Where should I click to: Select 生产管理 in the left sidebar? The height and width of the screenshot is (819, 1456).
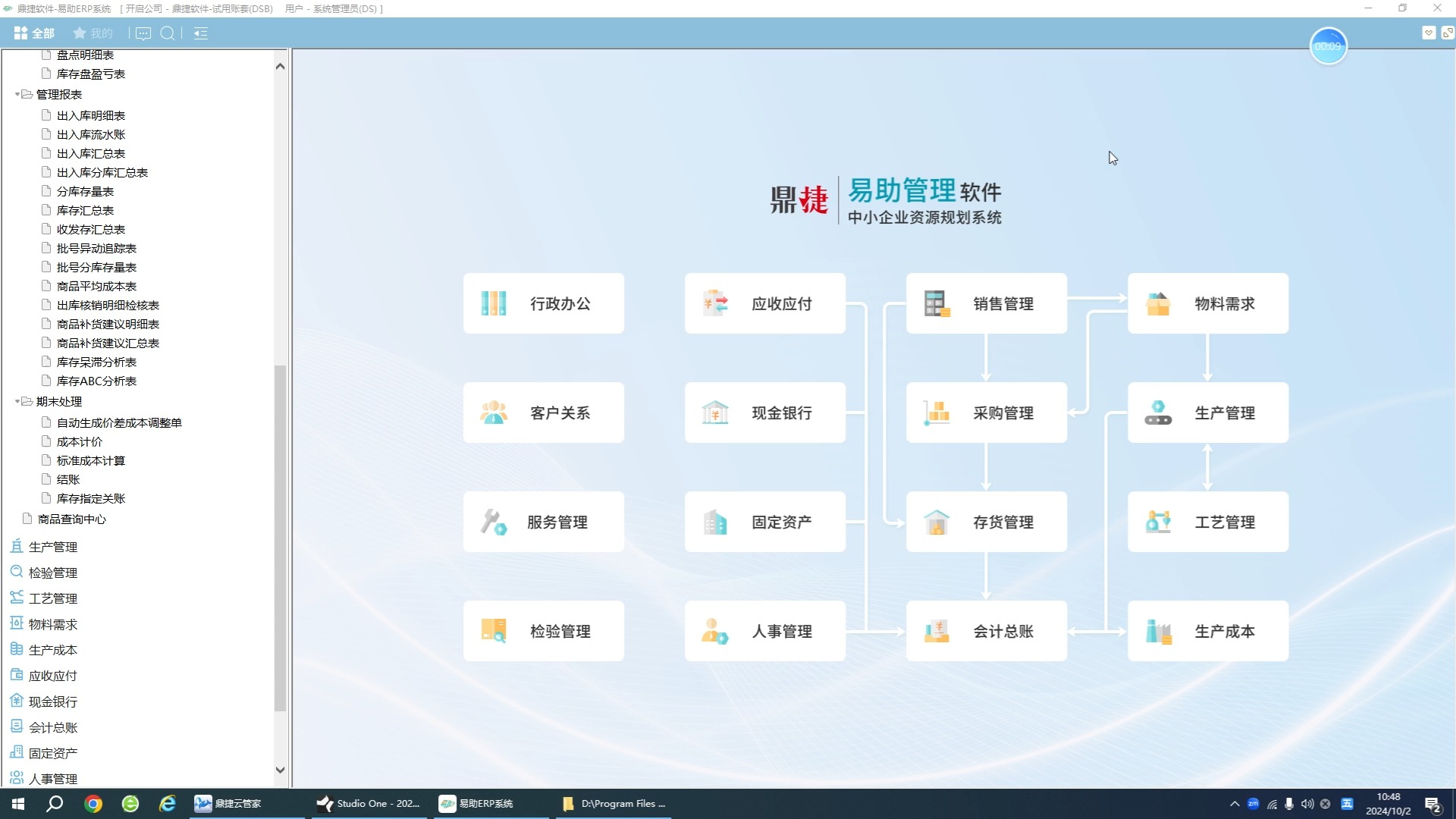click(x=53, y=546)
